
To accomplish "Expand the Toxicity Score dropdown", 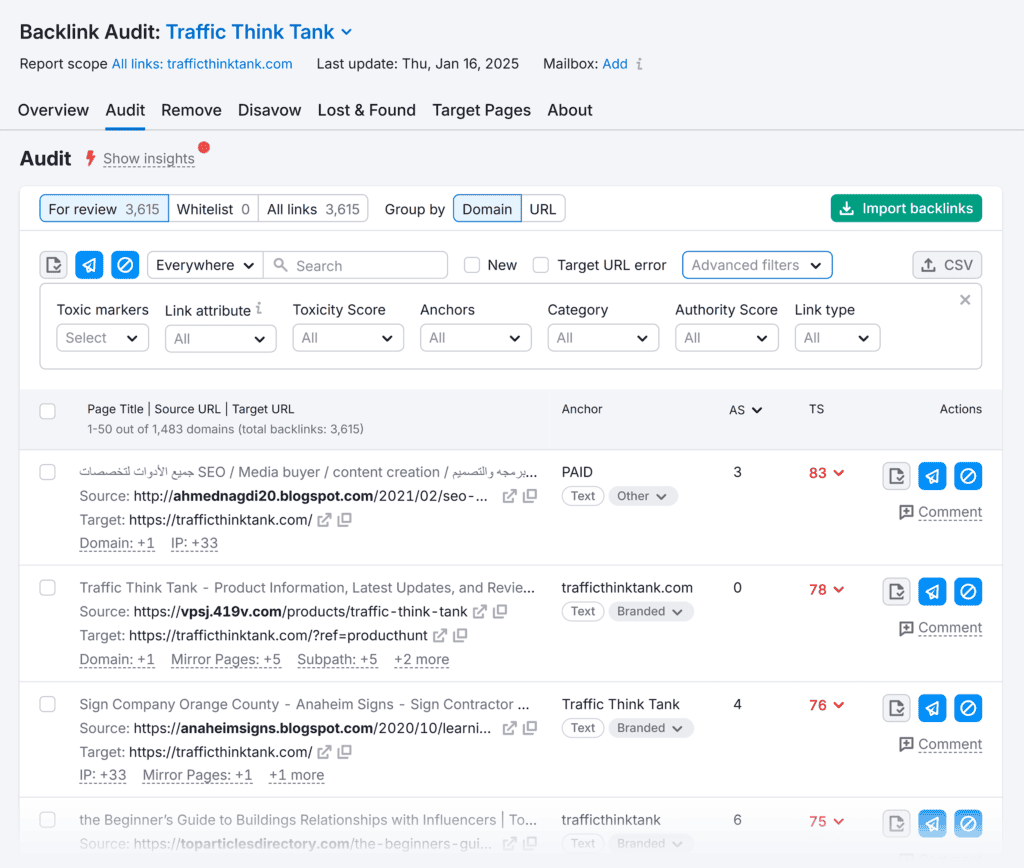I will (348, 338).
